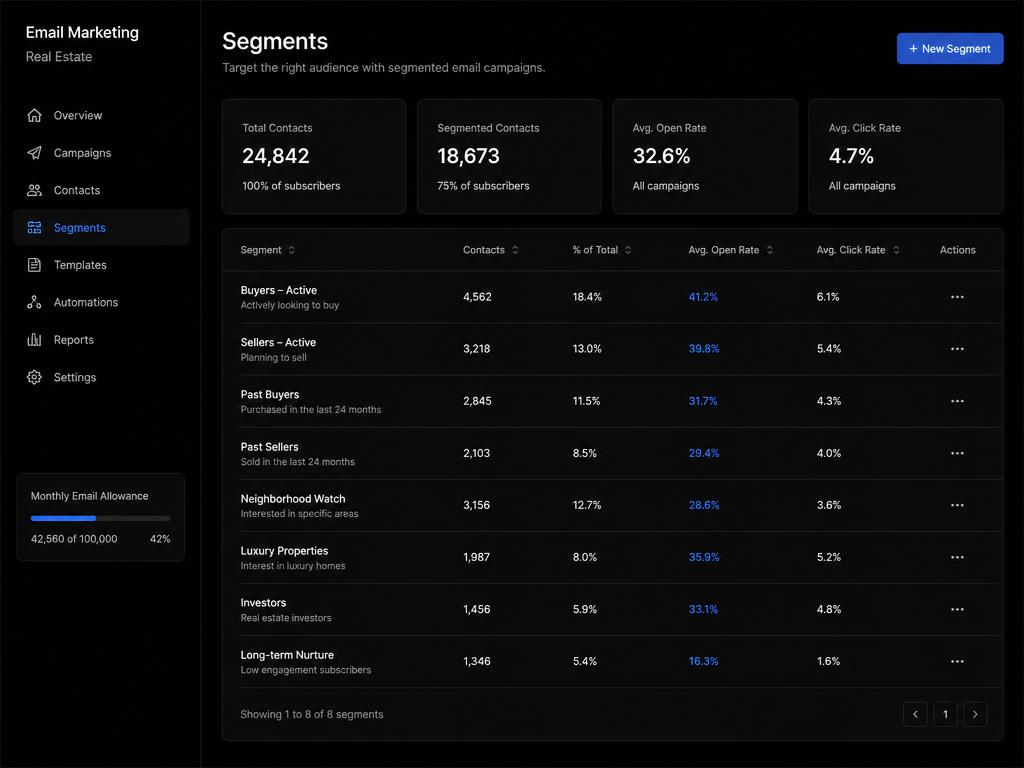Click the Email Marketing app title
The height and width of the screenshot is (768, 1024).
(82, 32)
